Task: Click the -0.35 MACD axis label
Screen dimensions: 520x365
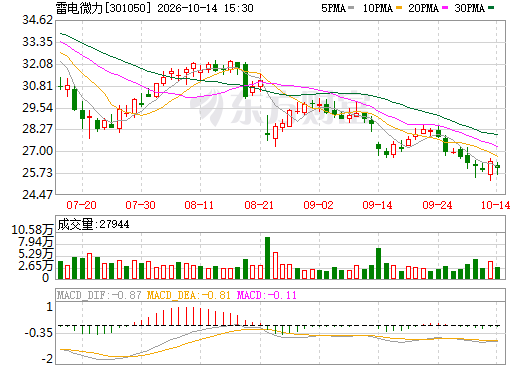Action: click(38, 333)
